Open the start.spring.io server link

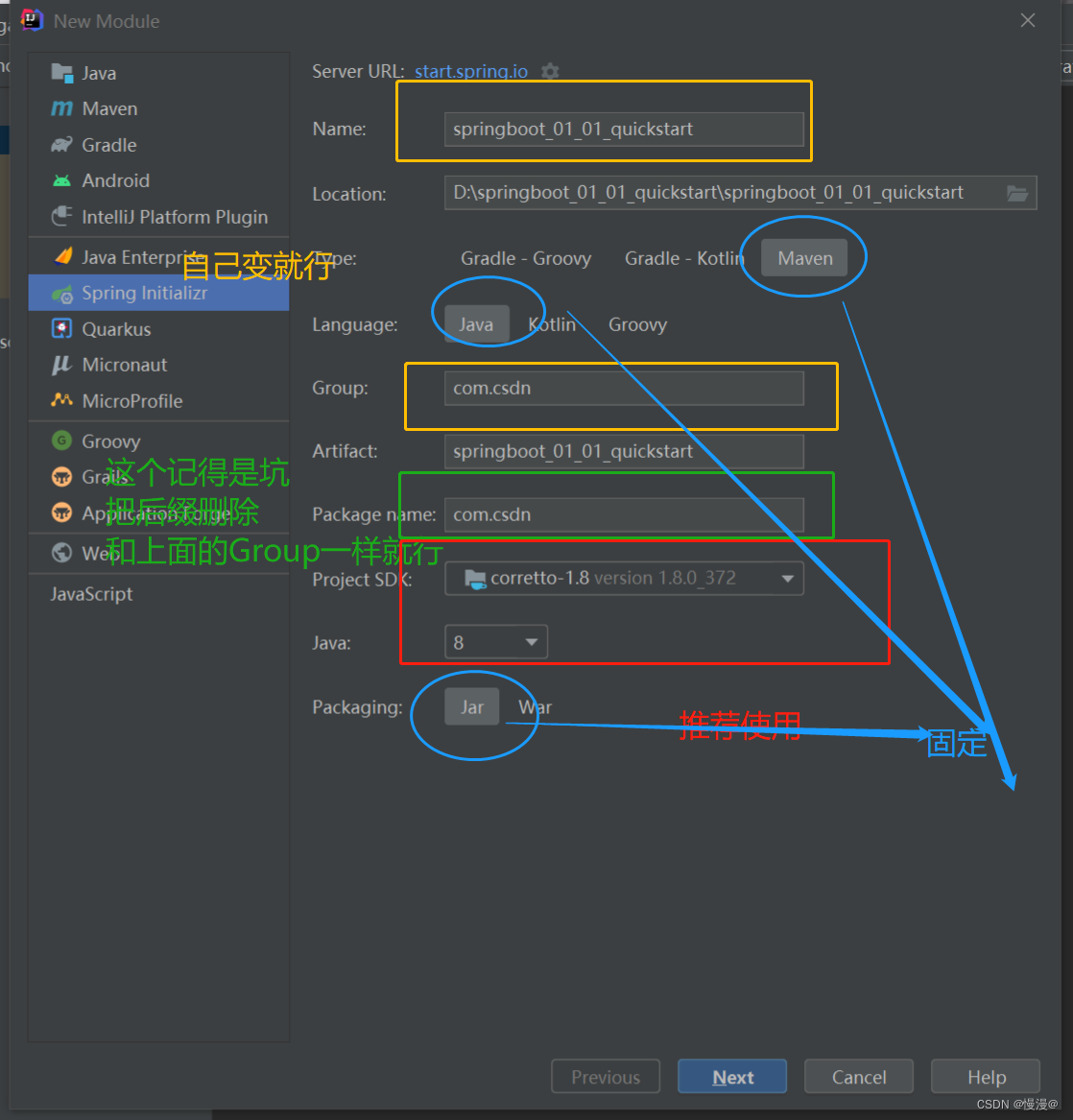point(471,71)
